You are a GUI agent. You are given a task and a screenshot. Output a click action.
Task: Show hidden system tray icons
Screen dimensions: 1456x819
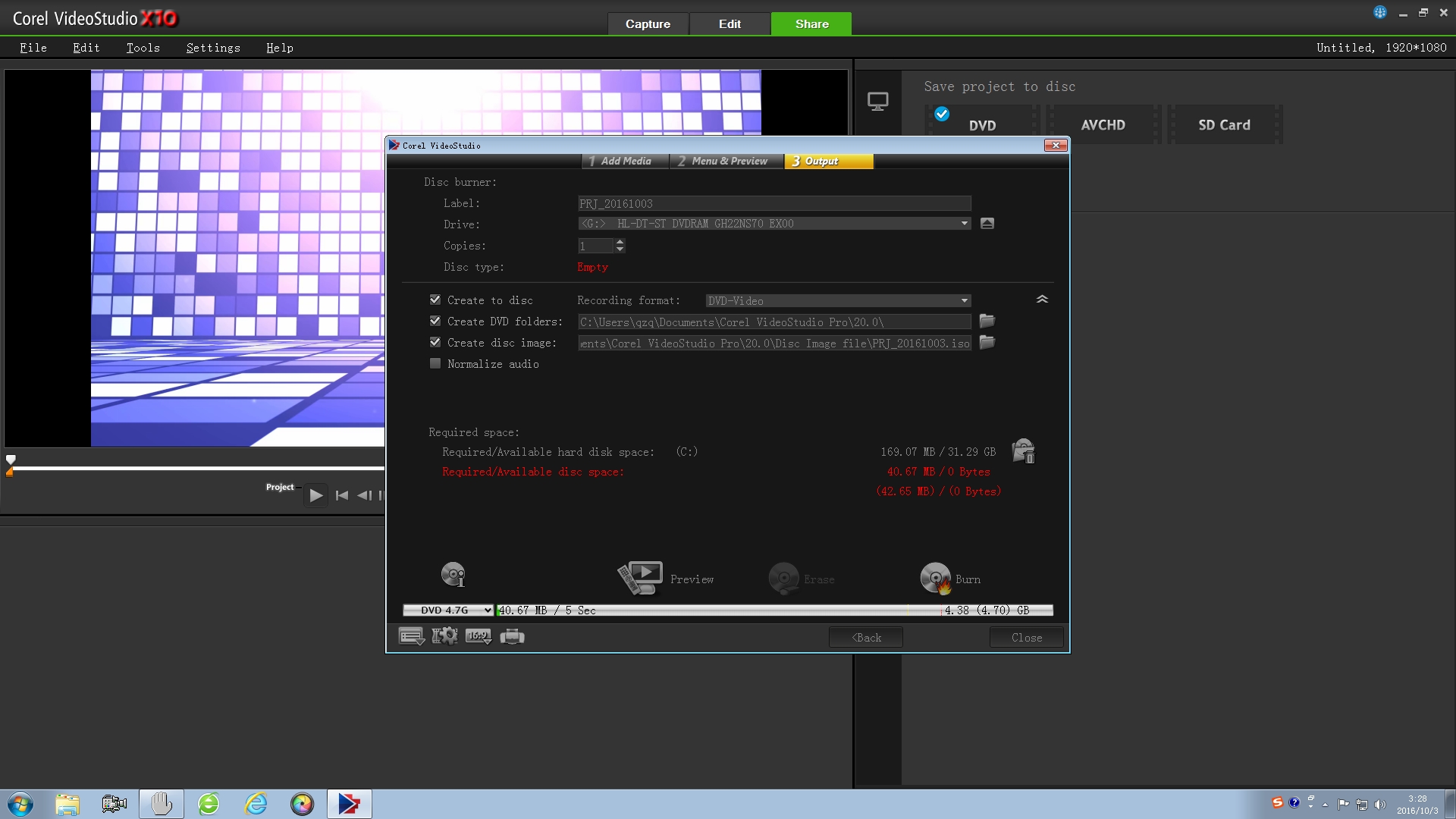(x=1326, y=805)
